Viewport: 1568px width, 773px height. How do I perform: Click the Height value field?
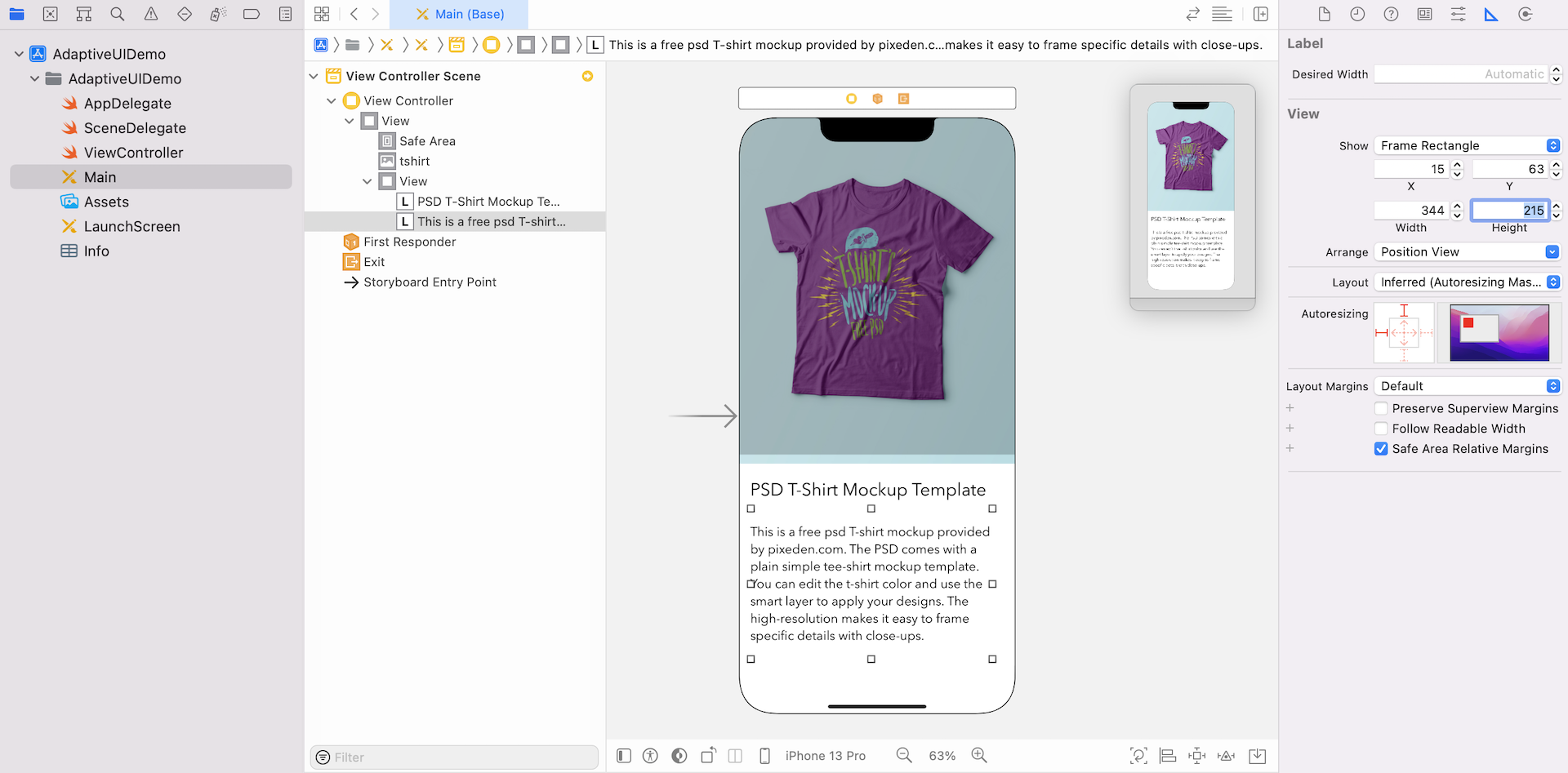click(x=1509, y=211)
